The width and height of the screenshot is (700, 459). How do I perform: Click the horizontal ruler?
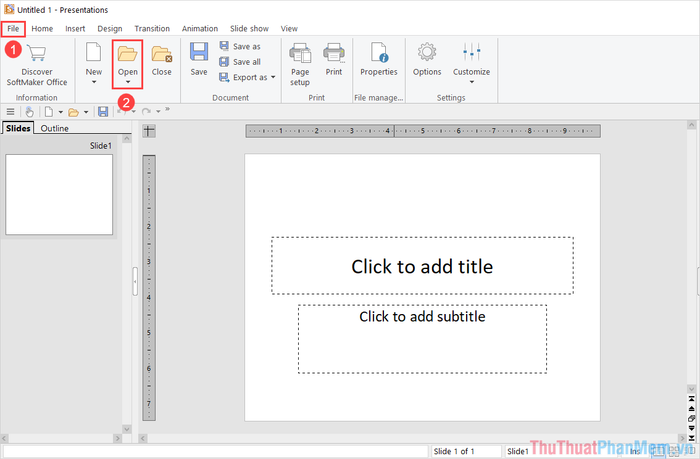point(423,131)
